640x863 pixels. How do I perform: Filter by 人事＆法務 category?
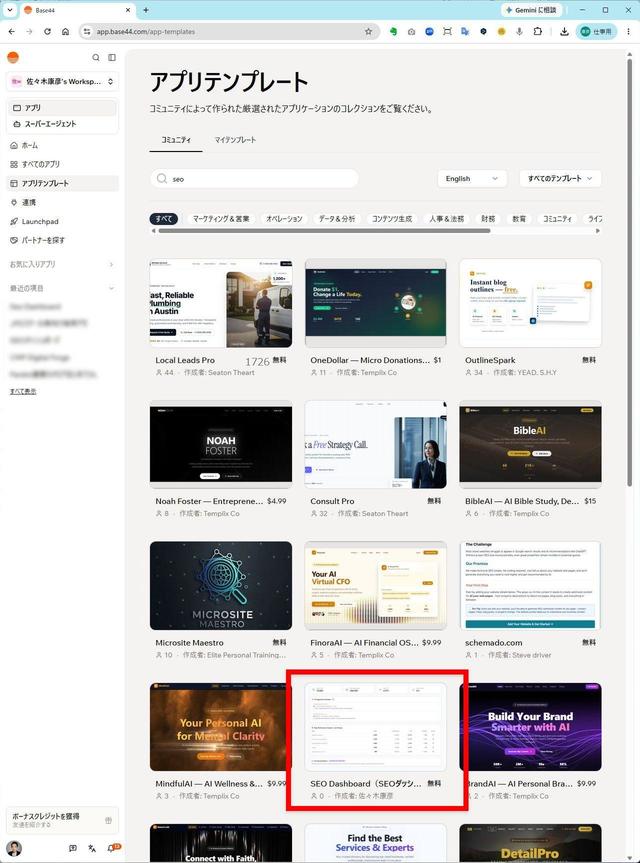pos(446,219)
